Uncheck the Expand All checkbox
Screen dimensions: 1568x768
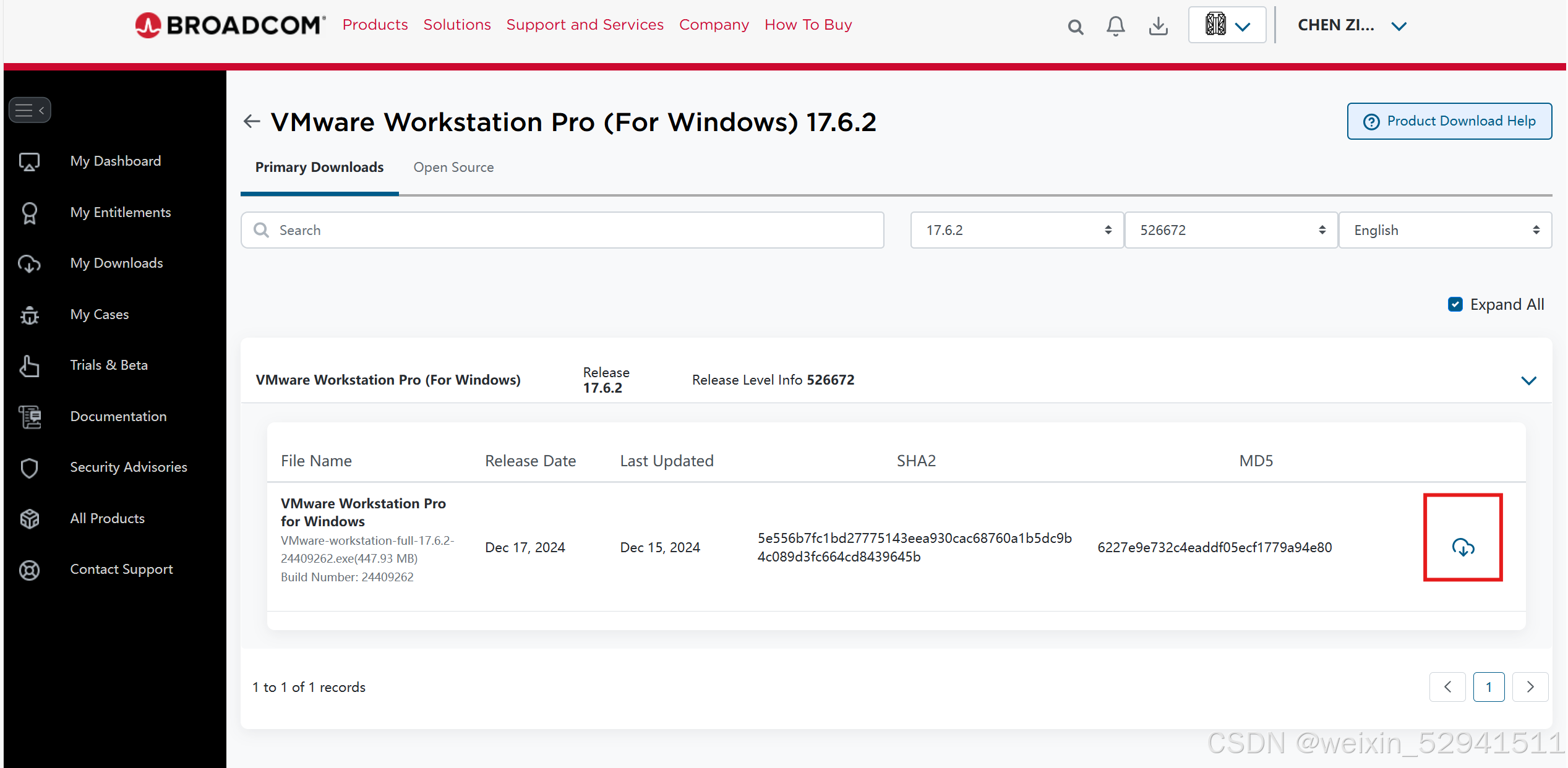1455,304
